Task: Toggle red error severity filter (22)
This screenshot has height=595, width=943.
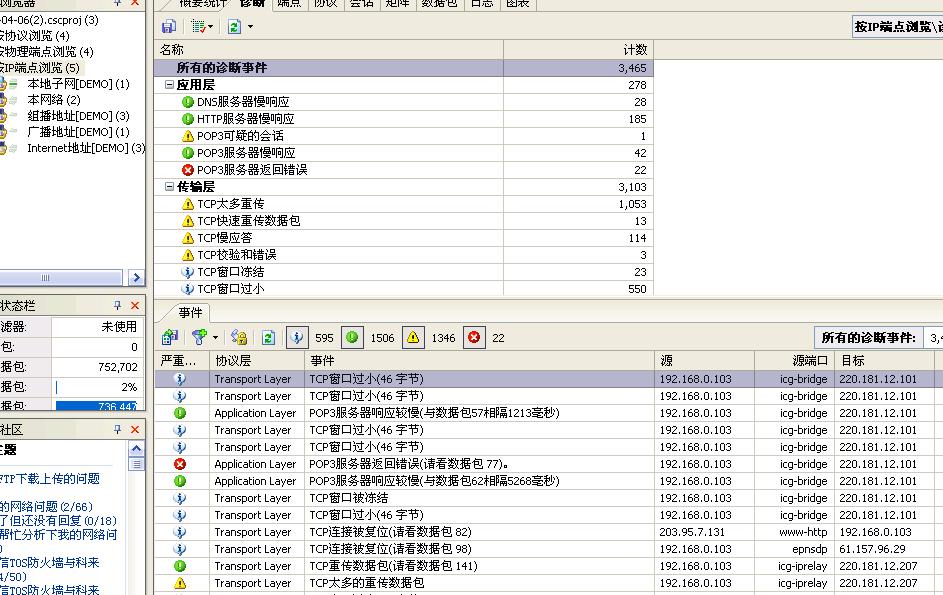Action: (x=474, y=338)
